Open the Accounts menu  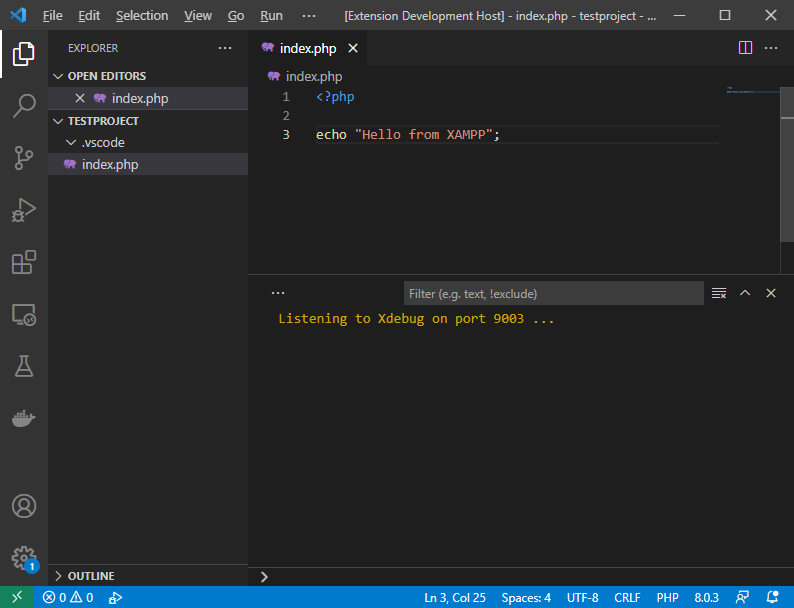[x=23, y=506]
